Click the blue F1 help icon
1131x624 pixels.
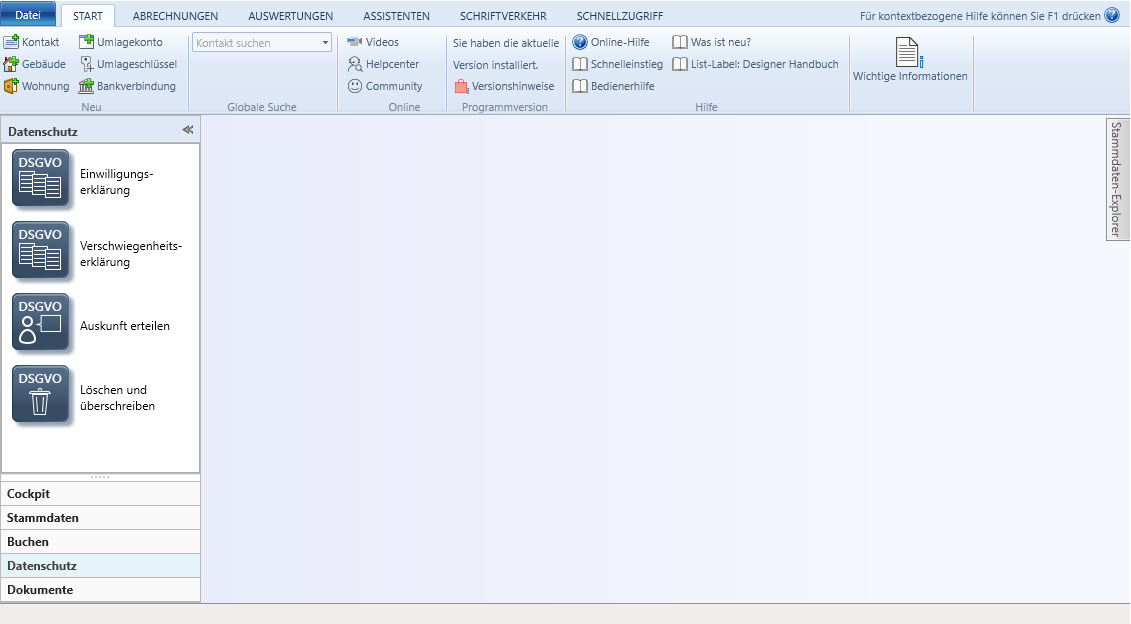tap(1112, 16)
